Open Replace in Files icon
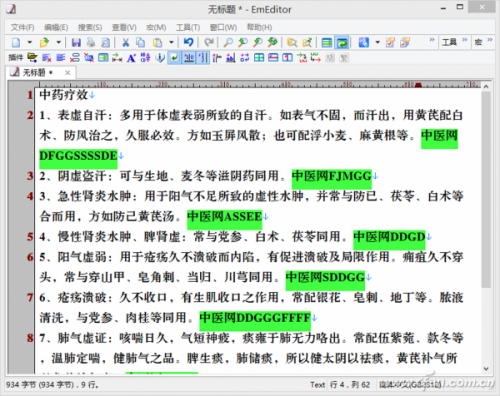Image resolution: width=500 pixels, height=396 pixels. coord(307,42)
